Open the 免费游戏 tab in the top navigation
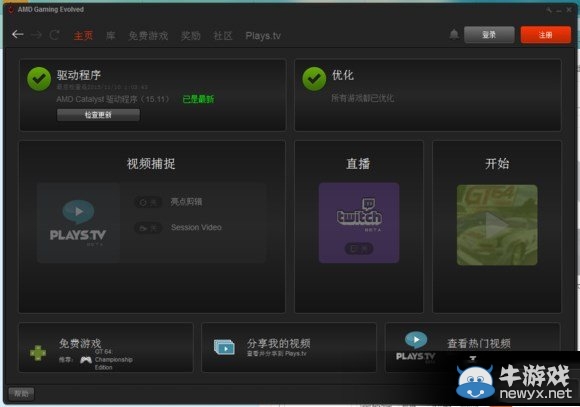Screen dimensions: 580x407 (x=148, y=36)
